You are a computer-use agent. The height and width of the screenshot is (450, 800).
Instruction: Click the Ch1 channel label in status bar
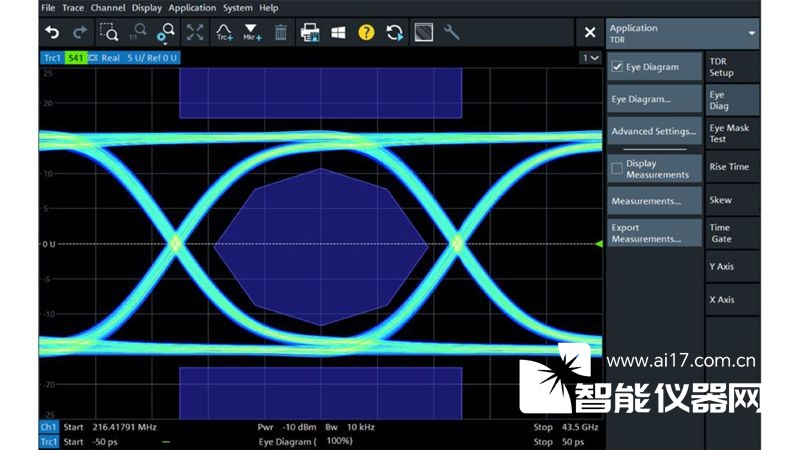click(49, 427)
